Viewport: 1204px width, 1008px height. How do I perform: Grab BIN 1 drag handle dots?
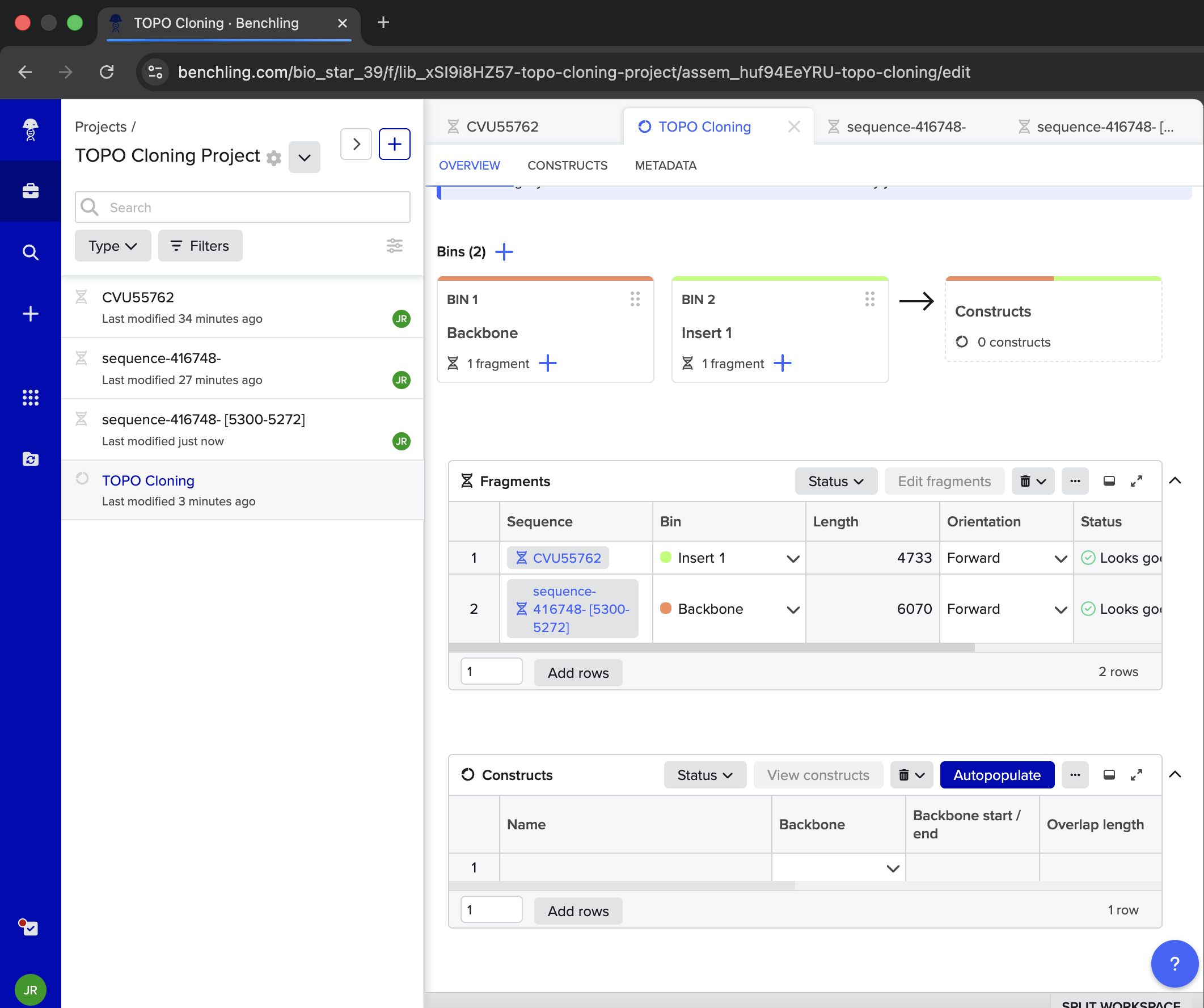[635, 299]
